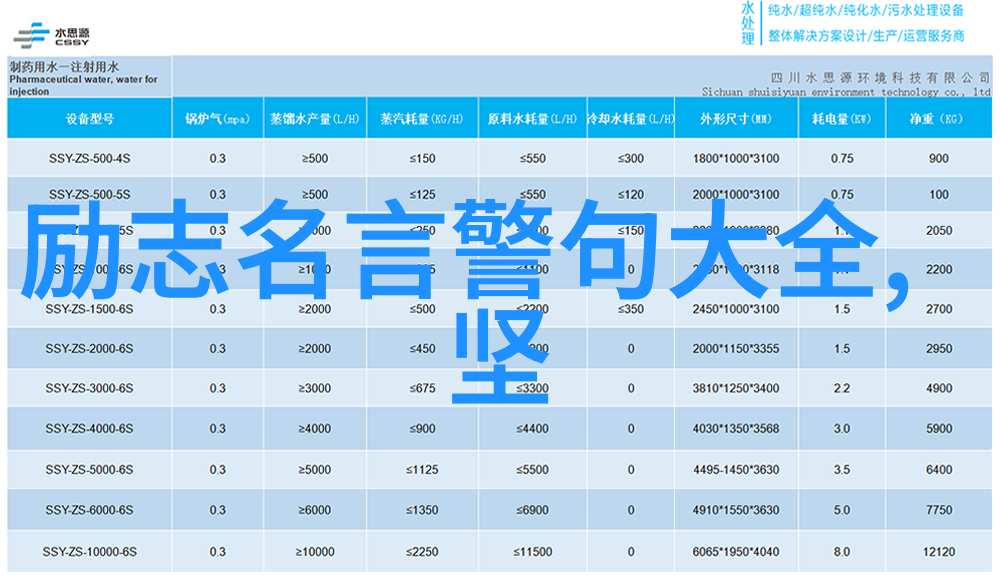Image resolution: width=1000 pixels, height=581 pixels.
Task: Click the 6065*2200*4500 dimension cell
Action: click(735, 551)
